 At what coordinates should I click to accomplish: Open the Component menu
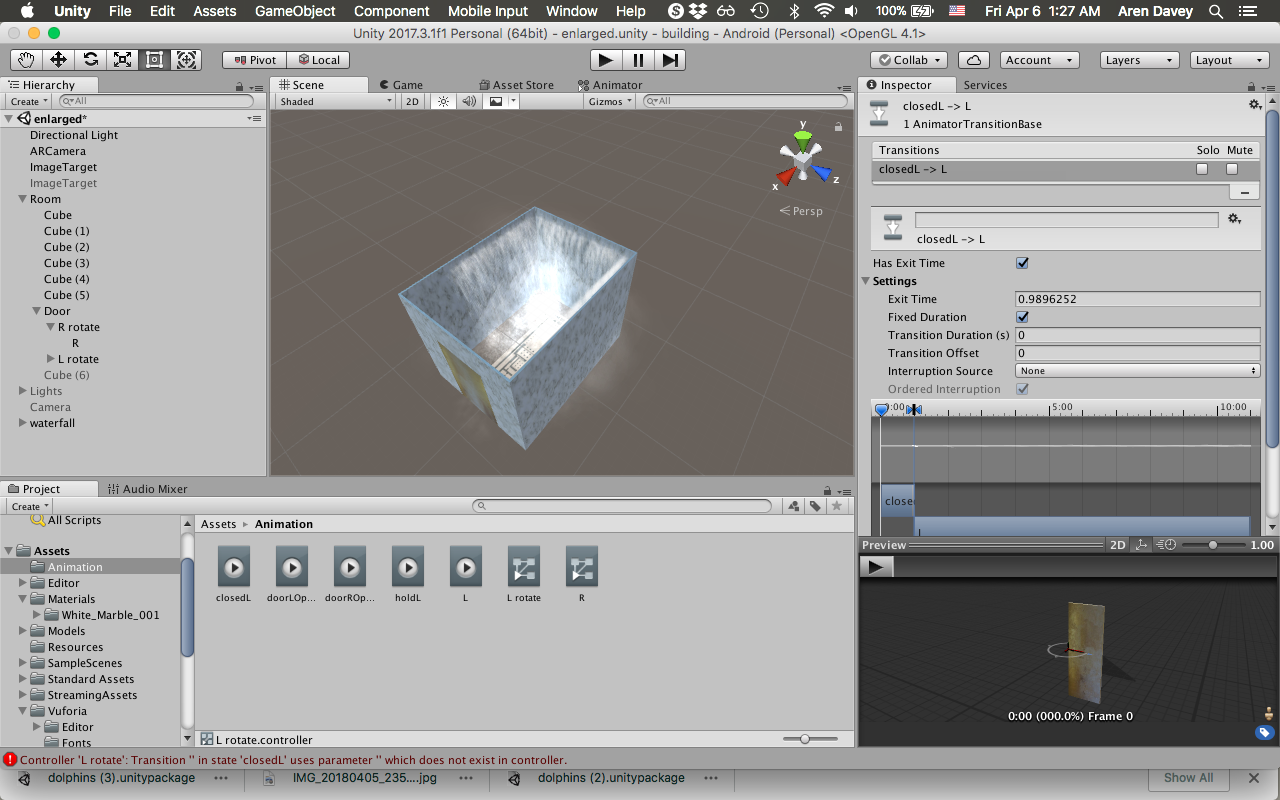[392, 11]
